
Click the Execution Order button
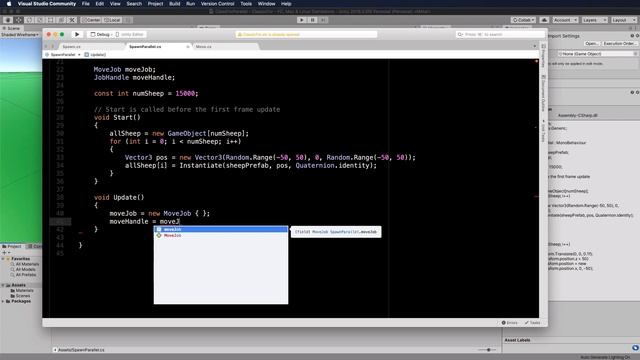click(x=619, y=43)
